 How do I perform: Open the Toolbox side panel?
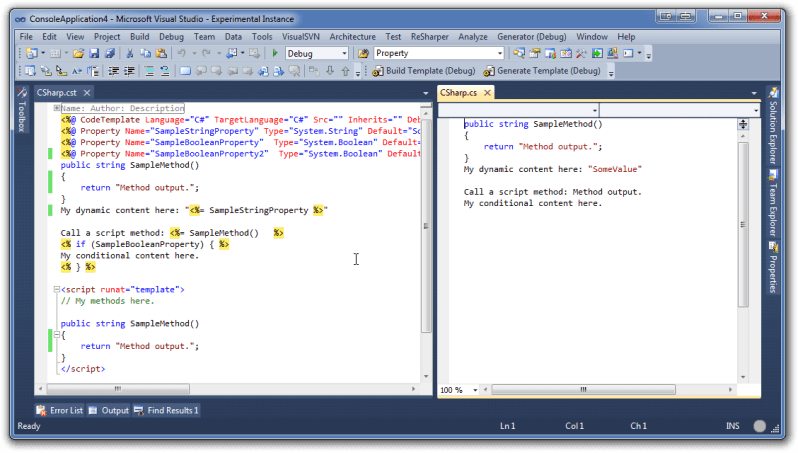coord(21,110)
